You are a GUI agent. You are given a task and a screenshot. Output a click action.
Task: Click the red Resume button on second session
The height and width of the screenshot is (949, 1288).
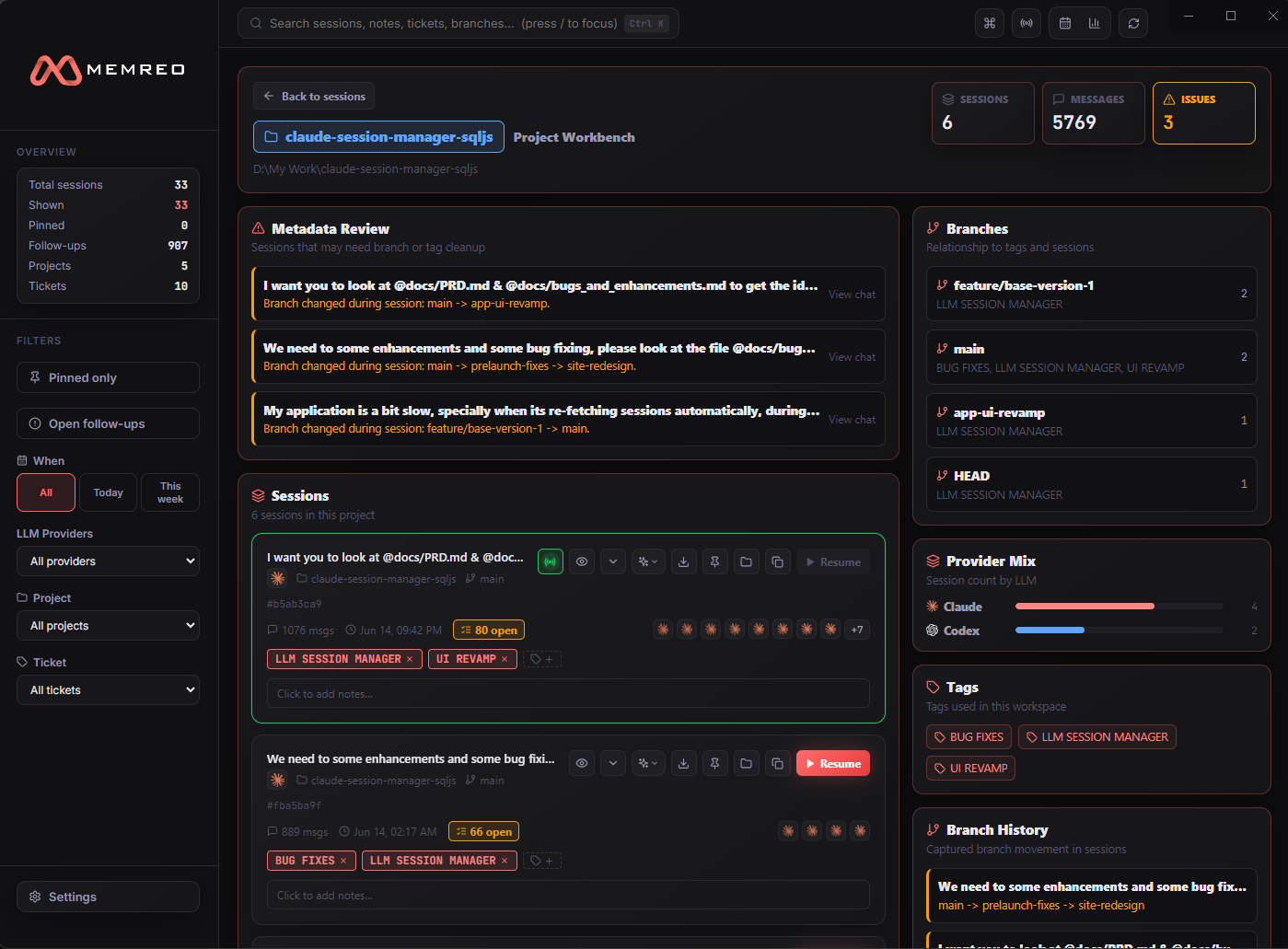(833, 763)
